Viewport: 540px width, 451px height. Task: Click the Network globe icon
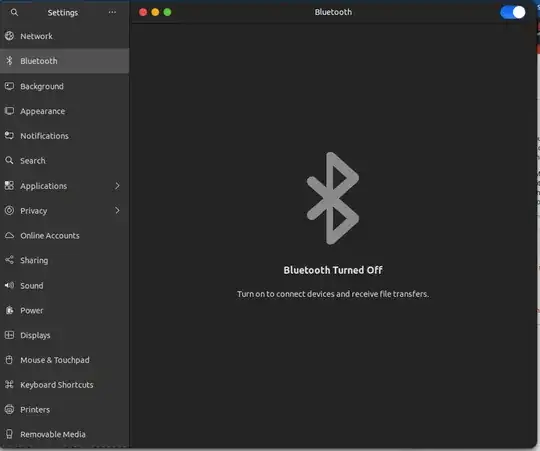click(10, 36)
